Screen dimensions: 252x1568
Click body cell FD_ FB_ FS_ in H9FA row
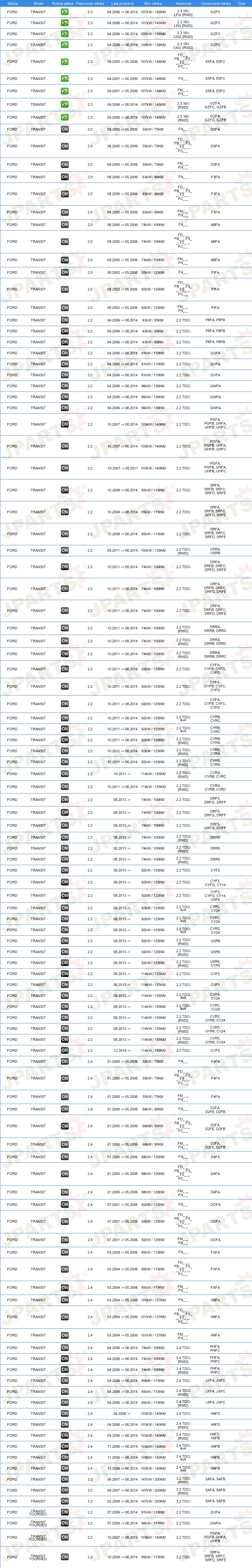(183, 1317)
